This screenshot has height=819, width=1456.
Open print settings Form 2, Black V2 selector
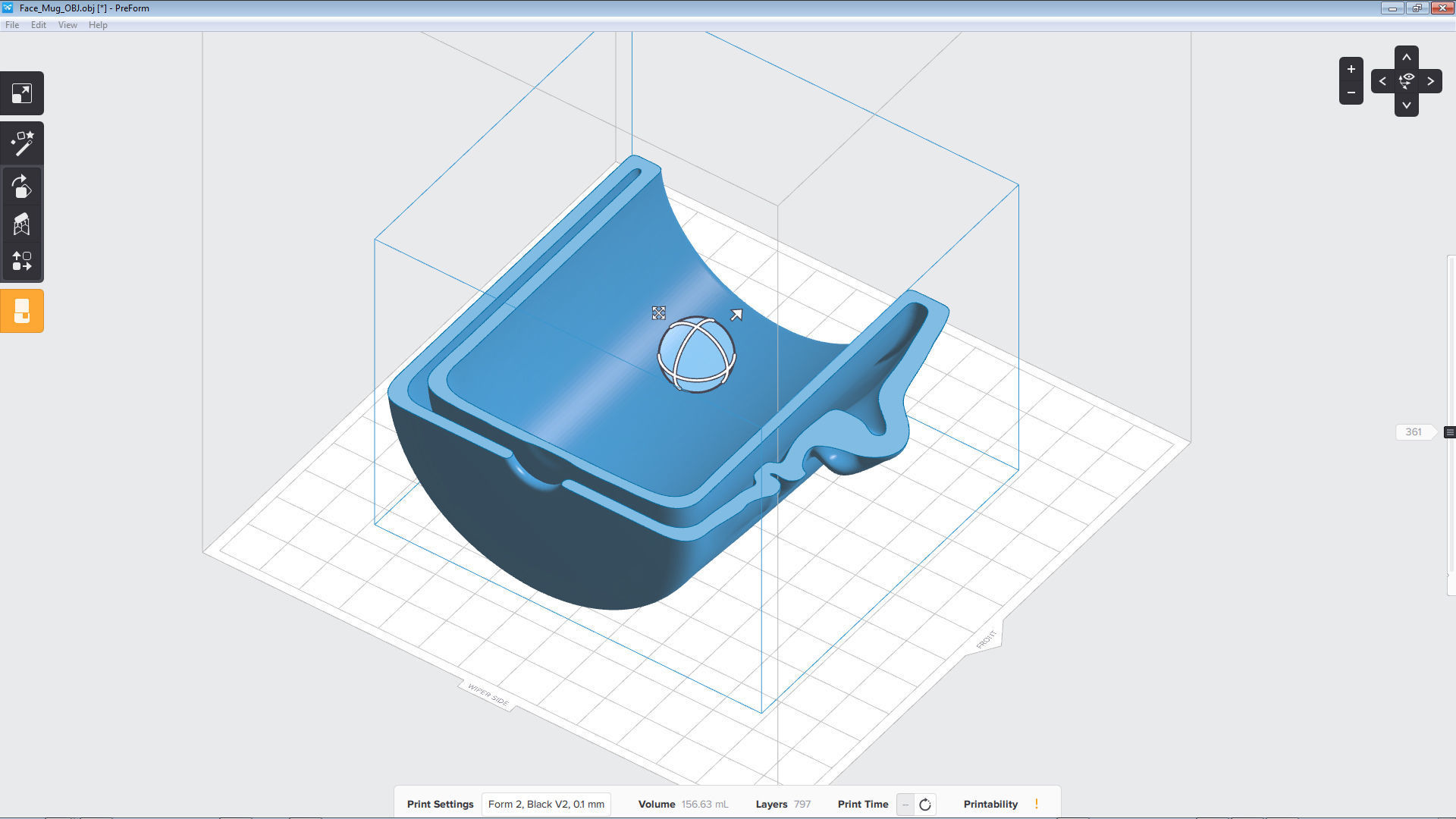pos(546,805)
